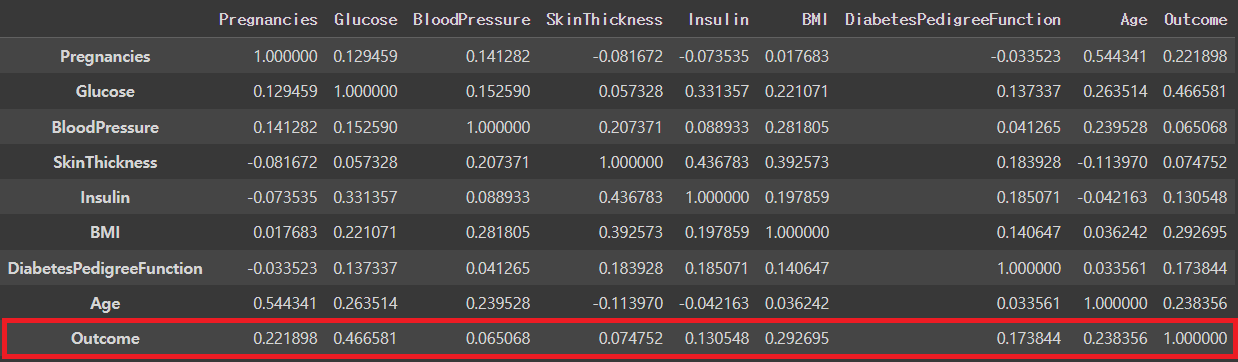Image resolution: width=1238 pixels, height=362 pixels.
Task: Select -0.113970 in the SkinThickness row
Action: tap(1112, 162)
